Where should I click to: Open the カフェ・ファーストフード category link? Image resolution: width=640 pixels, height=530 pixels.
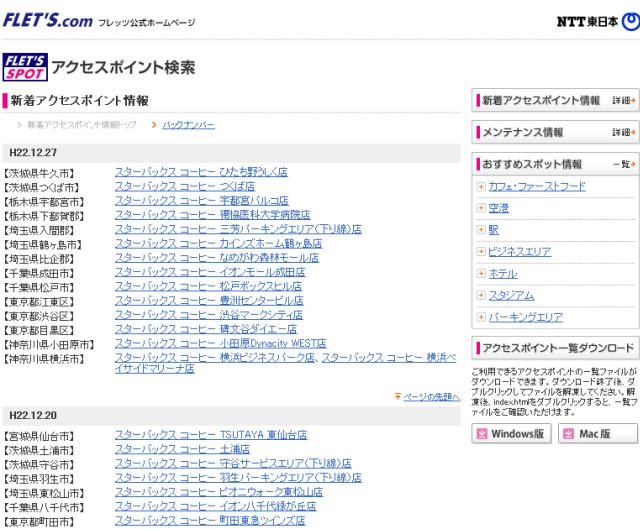(537, 187)
